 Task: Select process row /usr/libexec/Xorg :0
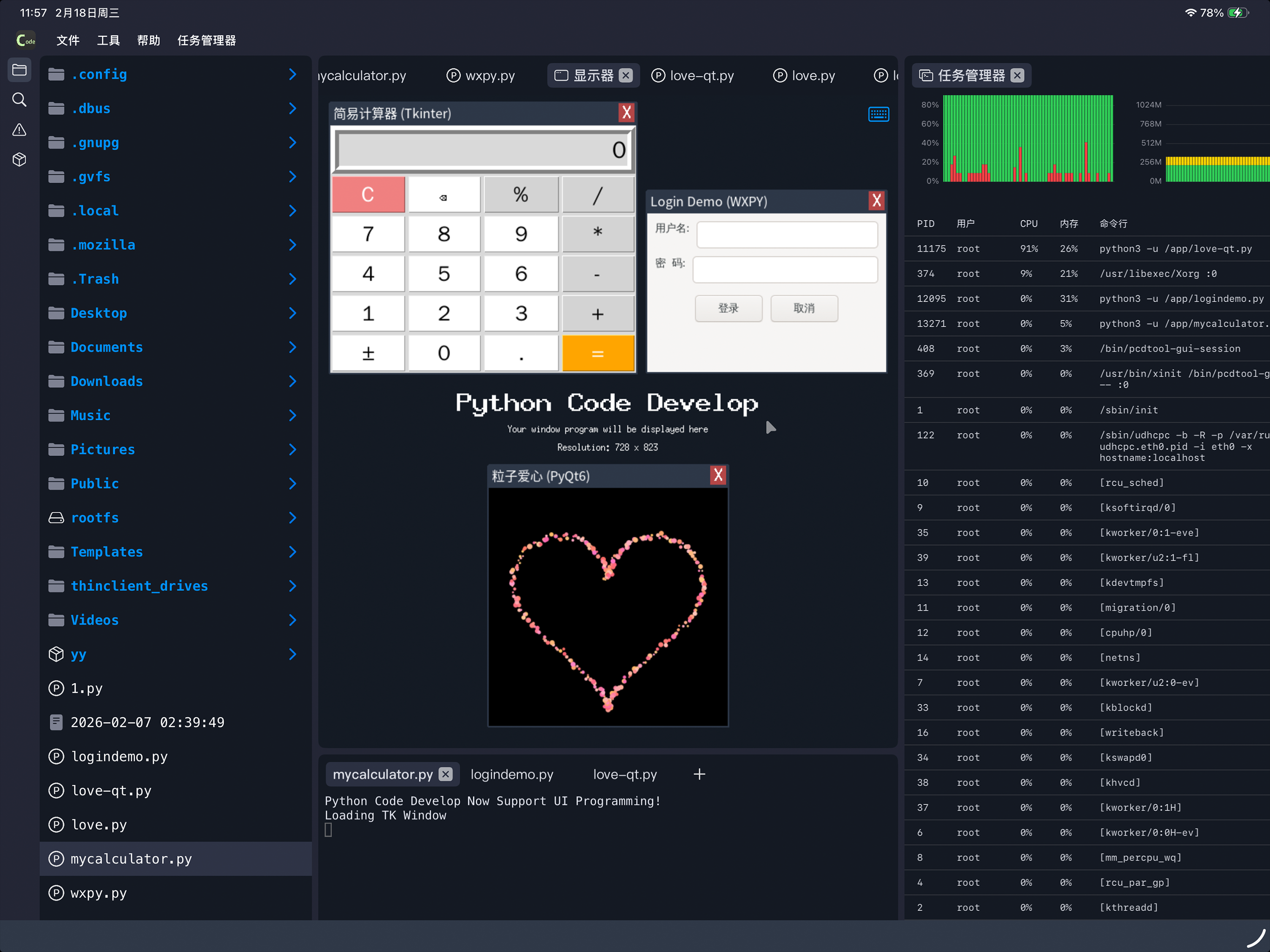tap(1087, 274)
